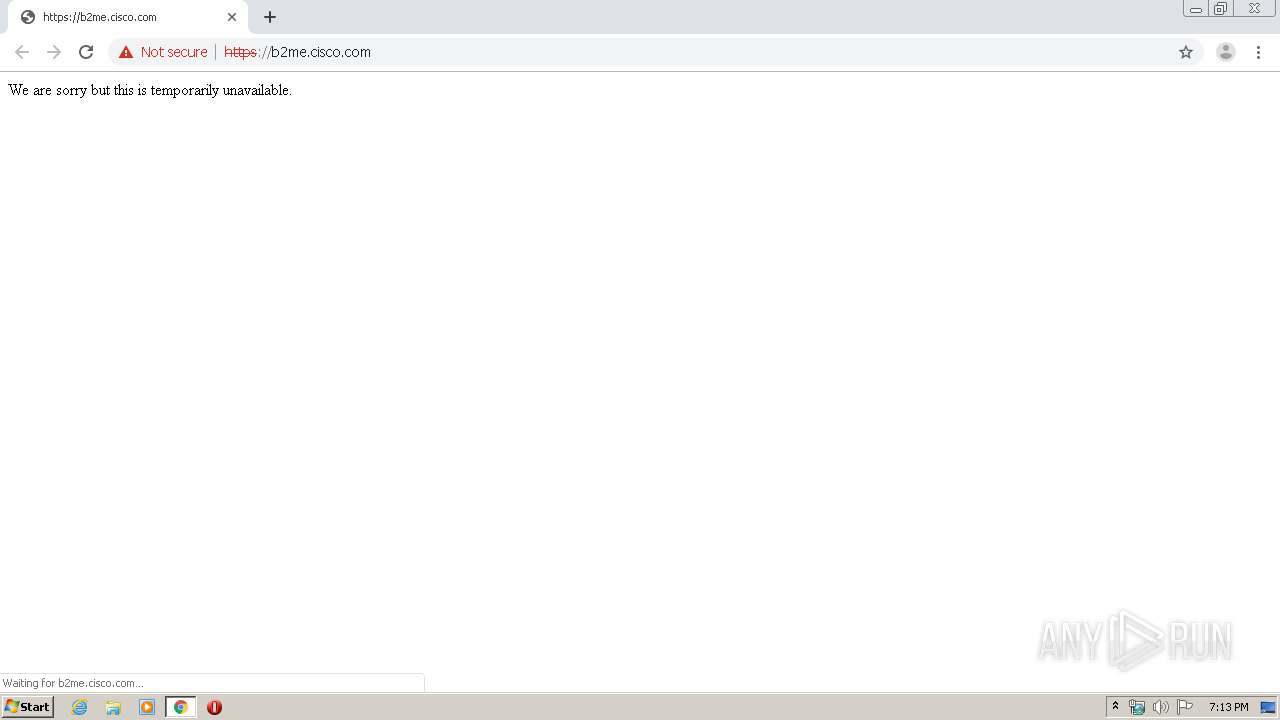Viewport: 1280px width, 720px height.
Task: Reload the b2me.cisco.com page
Action: 86,52
